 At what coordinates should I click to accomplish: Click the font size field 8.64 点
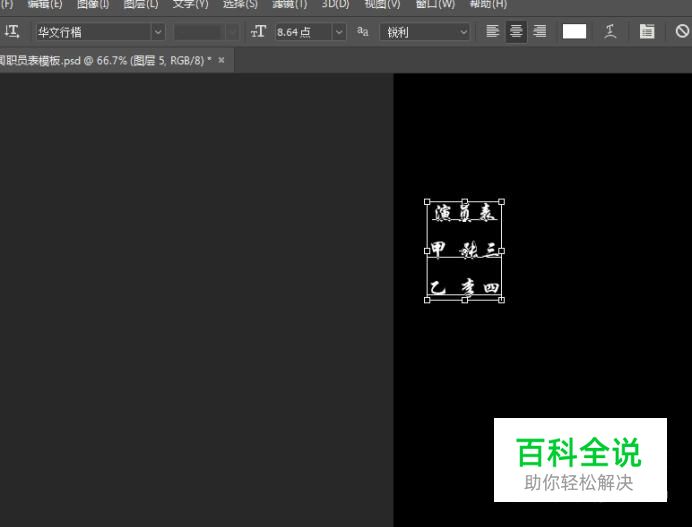pos(303,32)
